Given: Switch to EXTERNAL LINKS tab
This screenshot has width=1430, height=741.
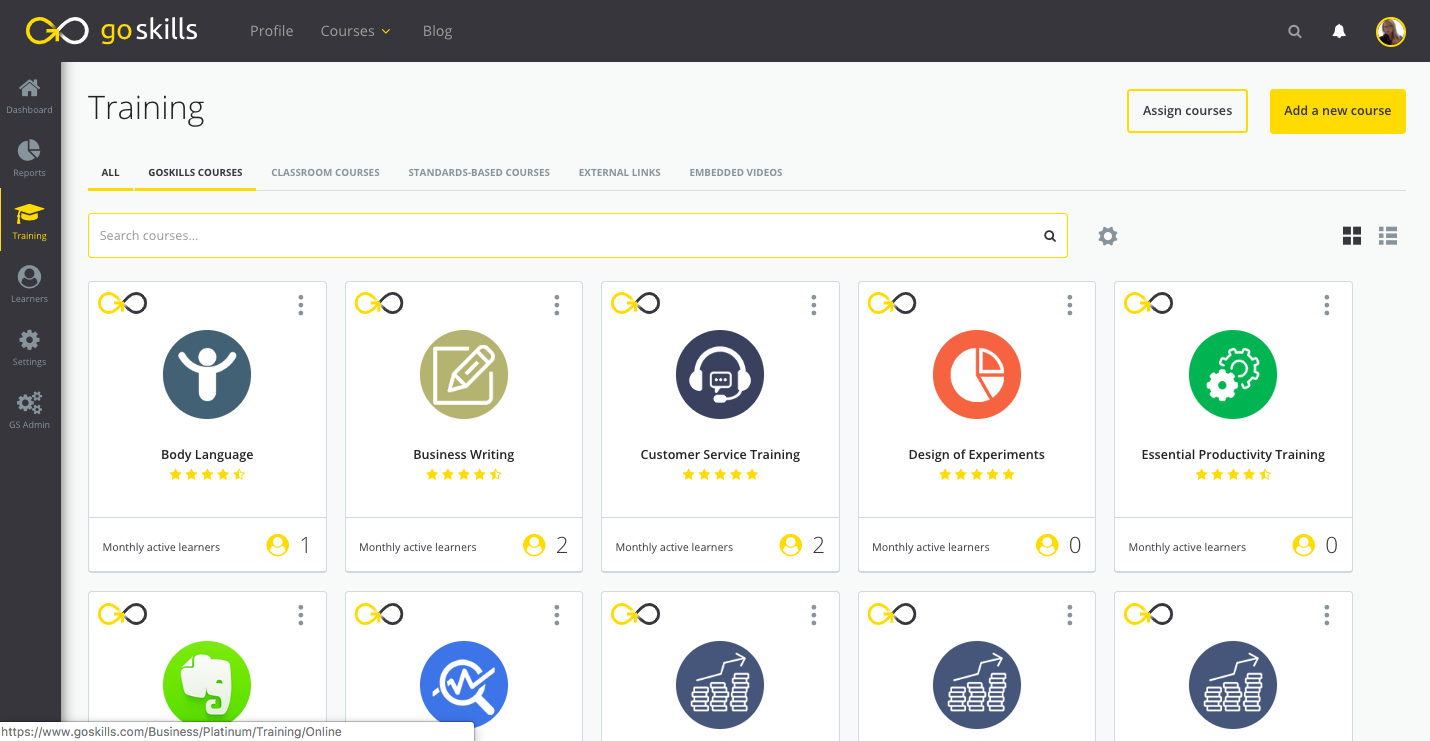Looking at the screenshot, I should pyautogui.click(x=620, y=172).
